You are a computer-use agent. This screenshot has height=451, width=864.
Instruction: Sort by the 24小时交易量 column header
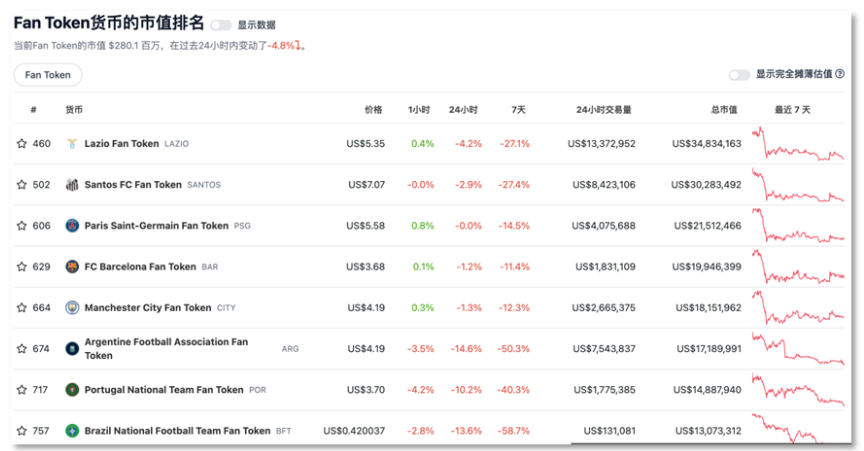point(604,110)
